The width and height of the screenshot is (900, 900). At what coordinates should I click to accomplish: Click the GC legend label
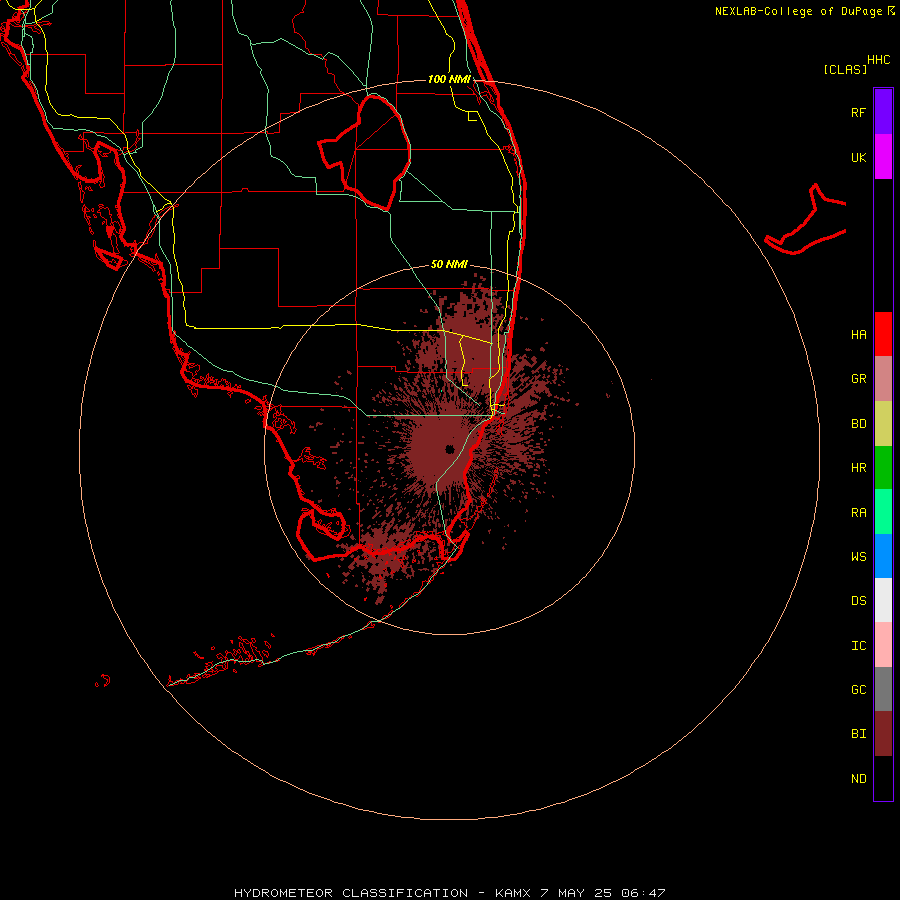[x=858, y=690]
